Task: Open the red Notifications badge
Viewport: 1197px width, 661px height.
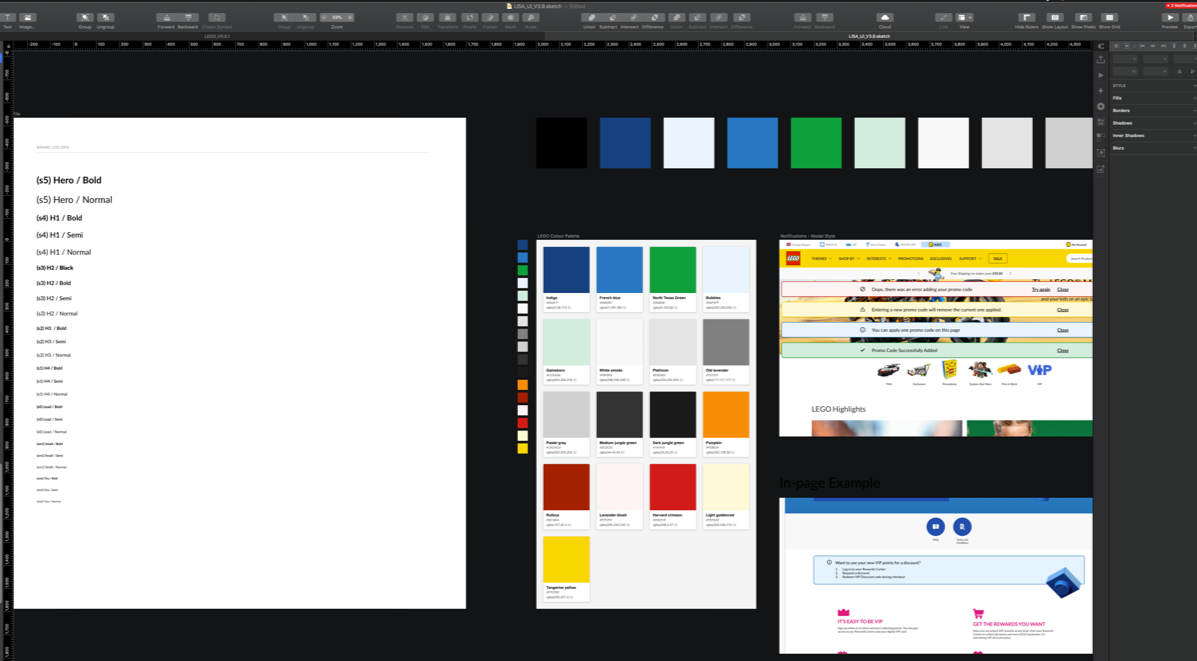Action: click(x=1180, y=5)
